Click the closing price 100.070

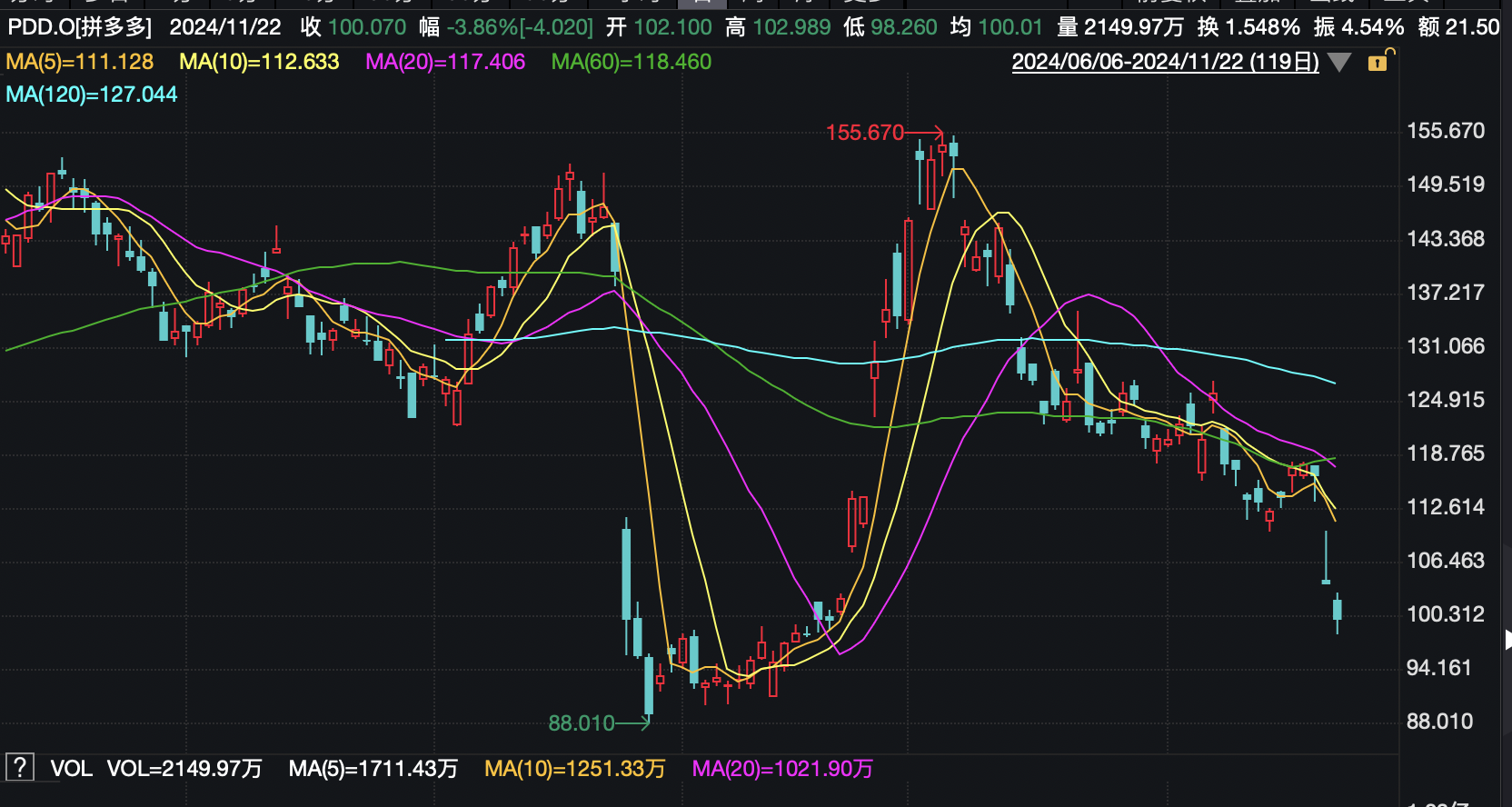[367, 27]
